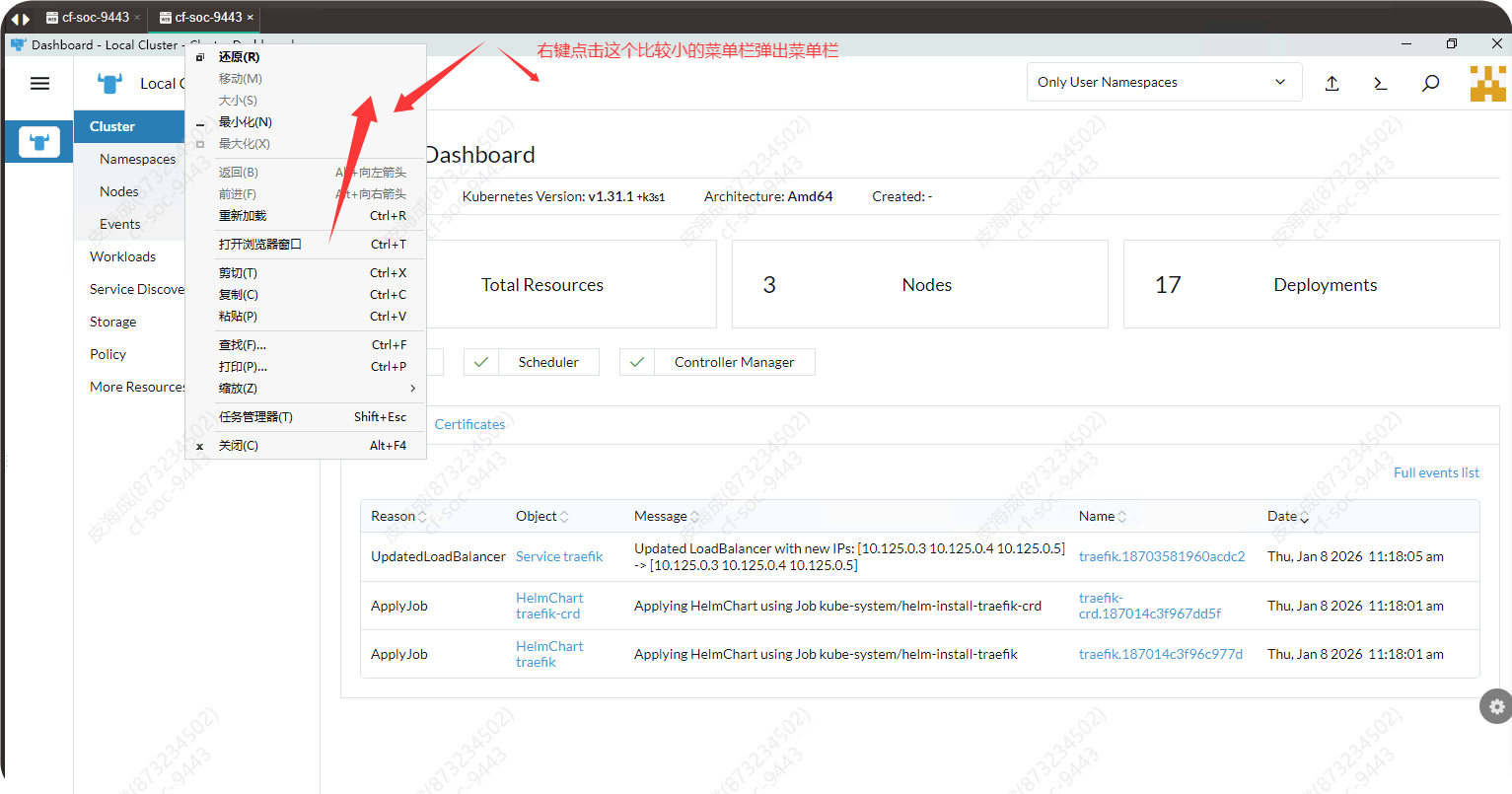Click the forward arrow in tab strip
1512x794 pixels.
[27, 18]
